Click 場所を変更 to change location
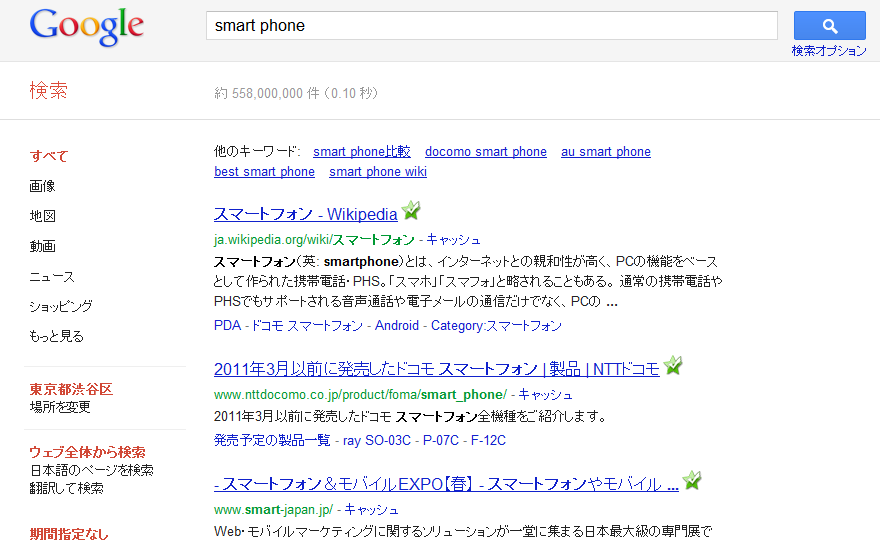 pos(60,407)
